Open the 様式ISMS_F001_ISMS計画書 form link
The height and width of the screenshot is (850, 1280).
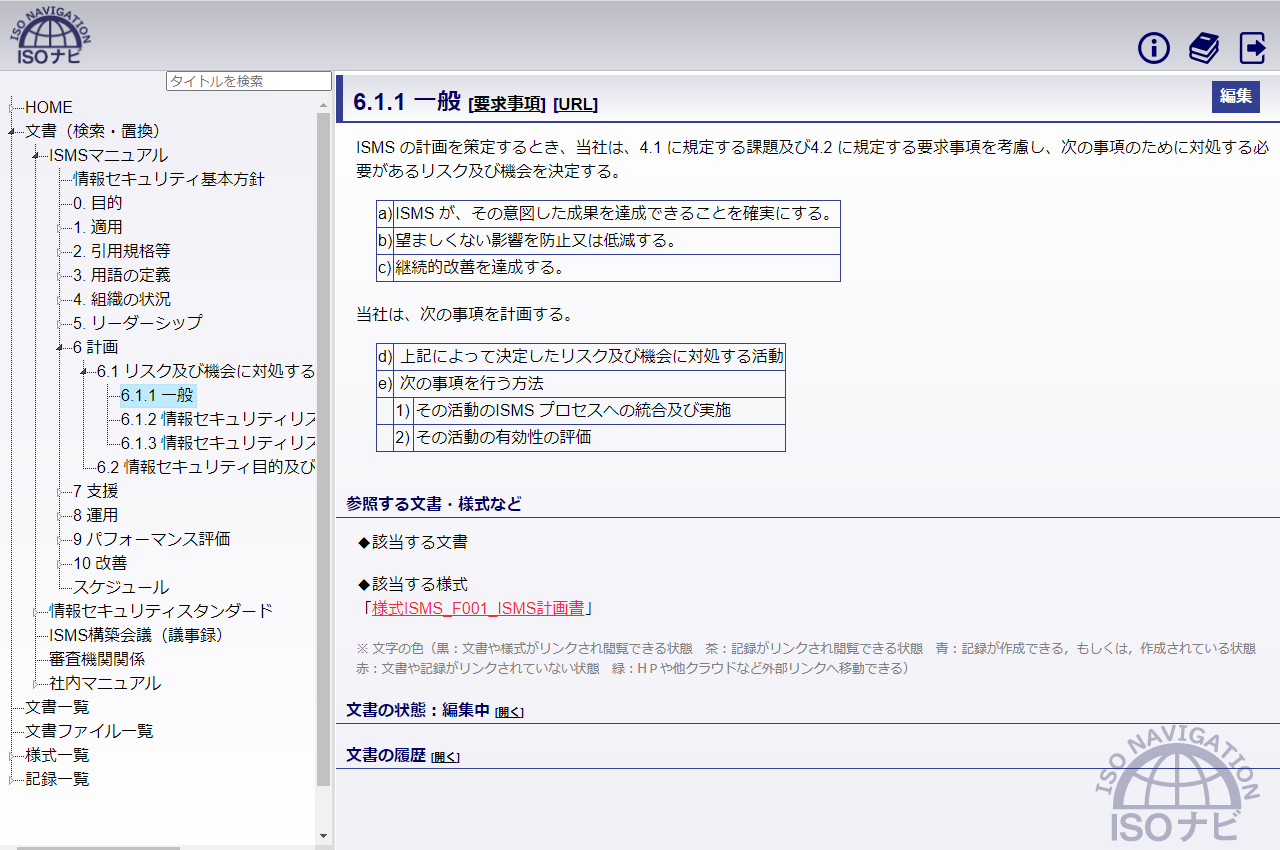click(478, 608)
